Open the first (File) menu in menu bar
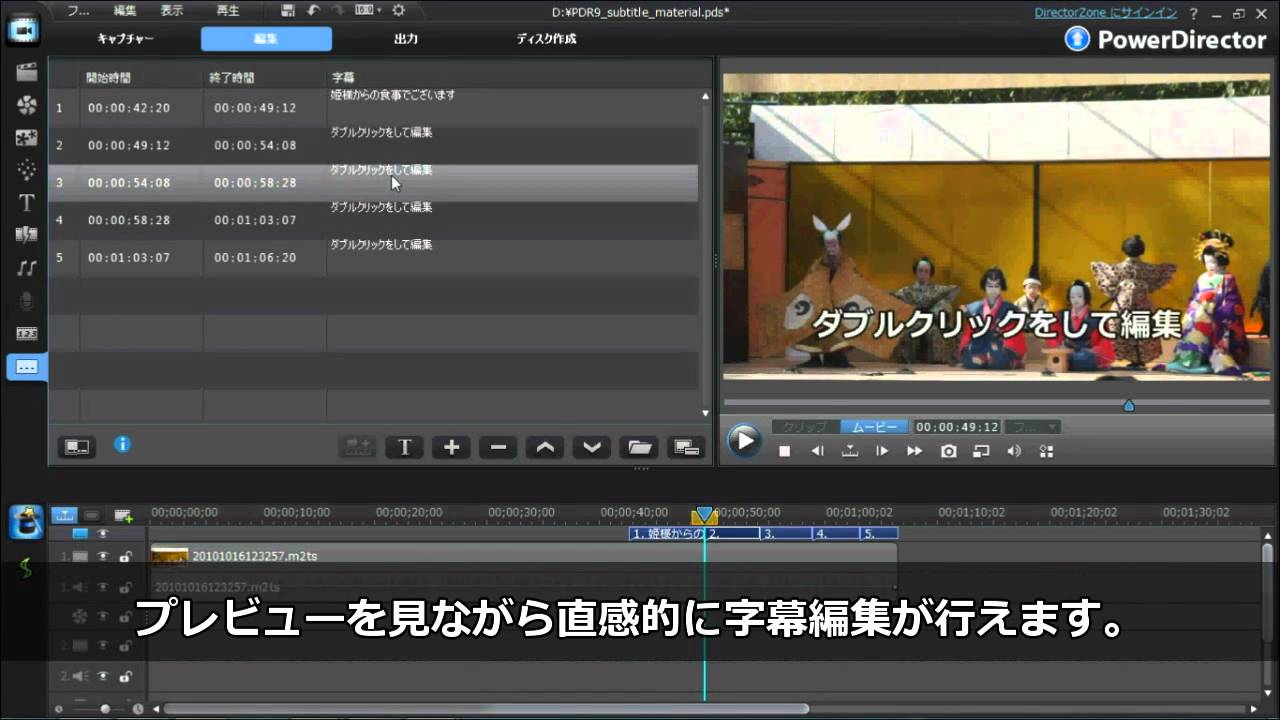This screenshot has height=720, width=1280. click(80, 11)
